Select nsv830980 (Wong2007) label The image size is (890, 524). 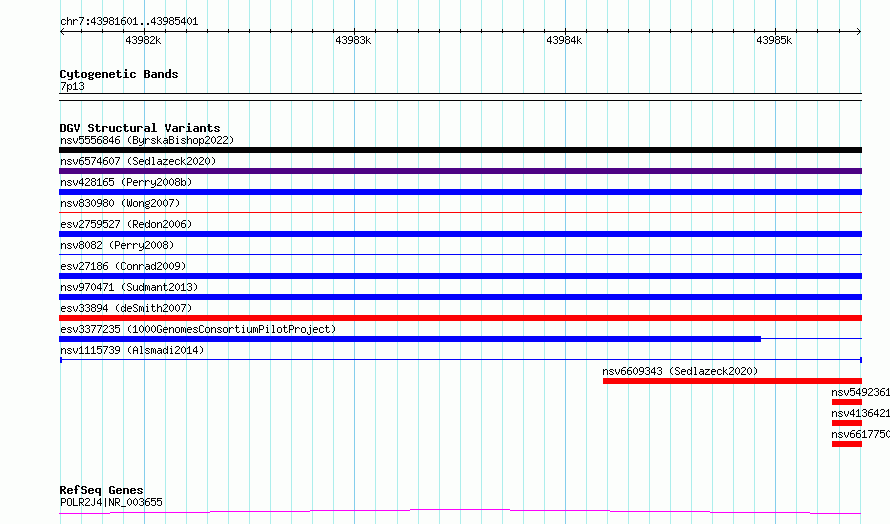[x=120, y=203]
